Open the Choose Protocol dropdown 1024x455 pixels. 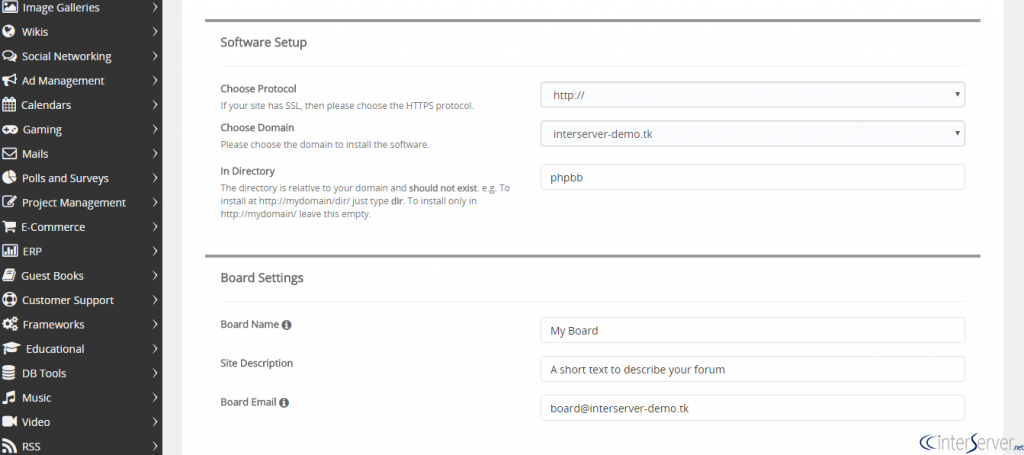tap(752, 95)
